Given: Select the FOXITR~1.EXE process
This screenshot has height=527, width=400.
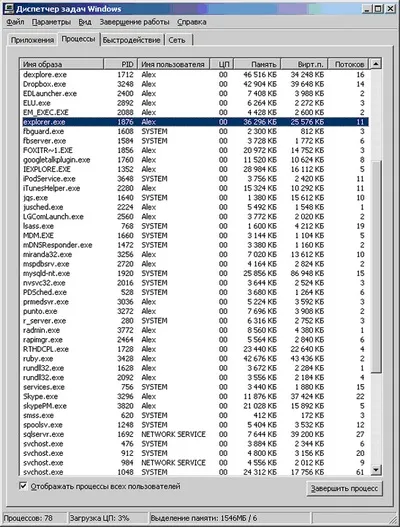Looking at the screenshot, I should [x=194, y=150].
